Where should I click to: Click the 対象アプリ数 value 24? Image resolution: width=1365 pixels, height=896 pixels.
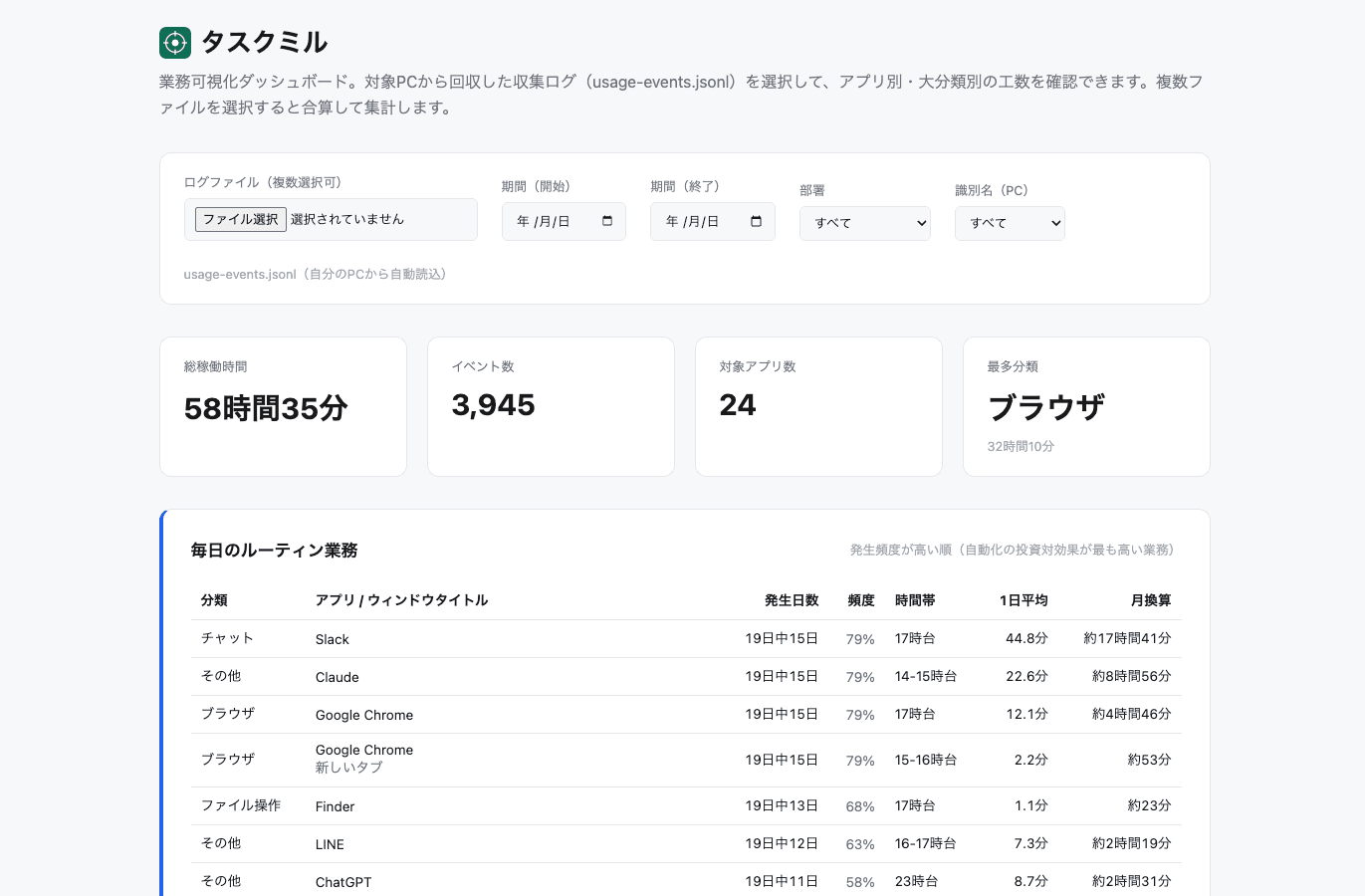click(x=738, y=405)
